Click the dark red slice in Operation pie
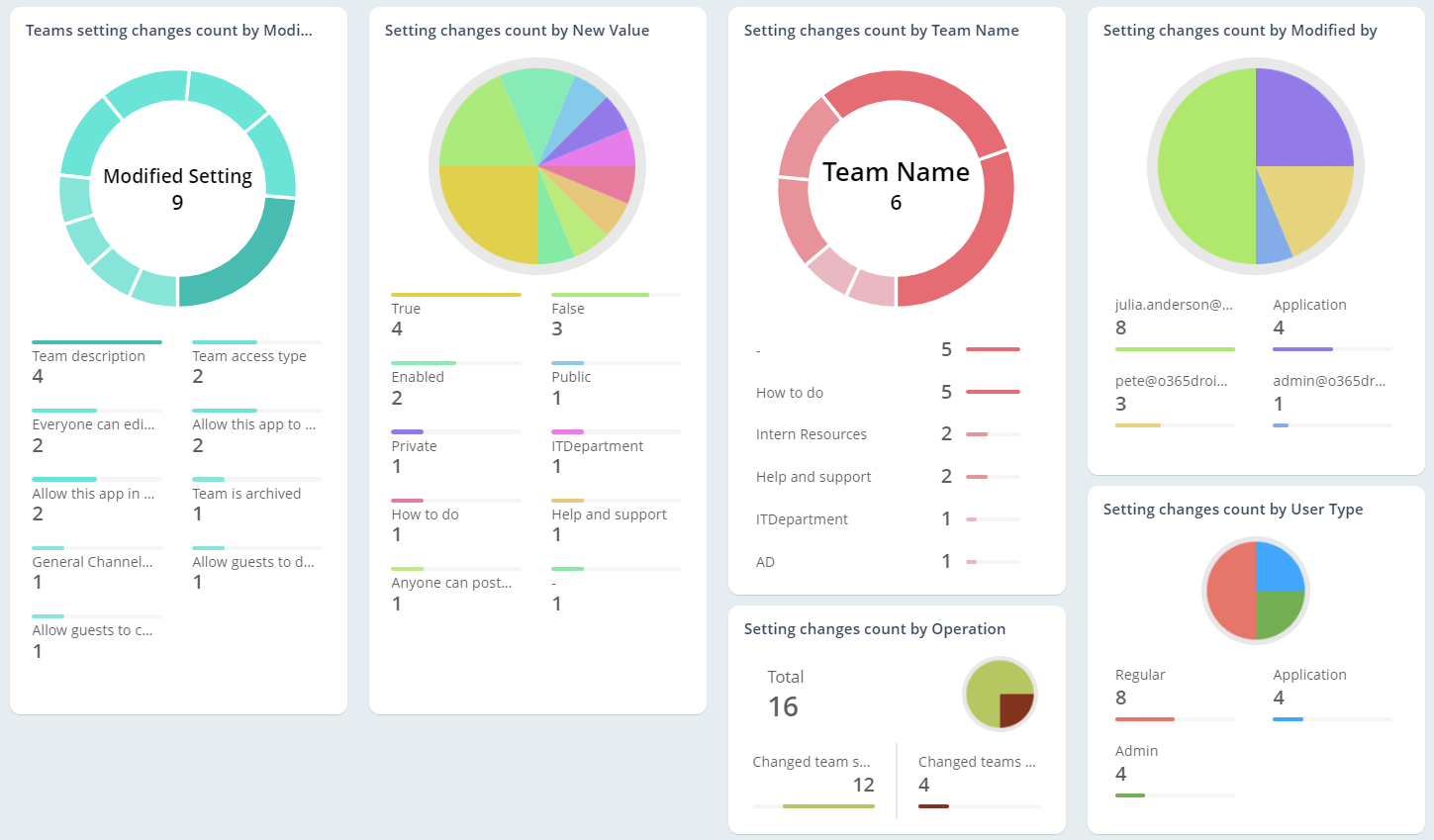 point(1016,707)
